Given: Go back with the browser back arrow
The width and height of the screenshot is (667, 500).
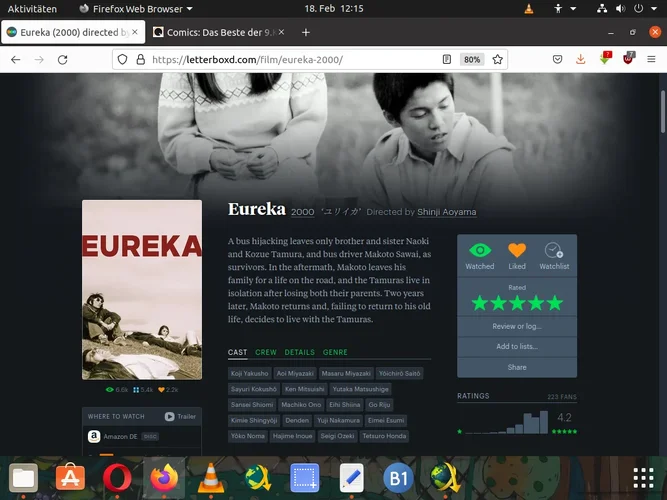Looking at the screenshot, I should tap(16, 60).
